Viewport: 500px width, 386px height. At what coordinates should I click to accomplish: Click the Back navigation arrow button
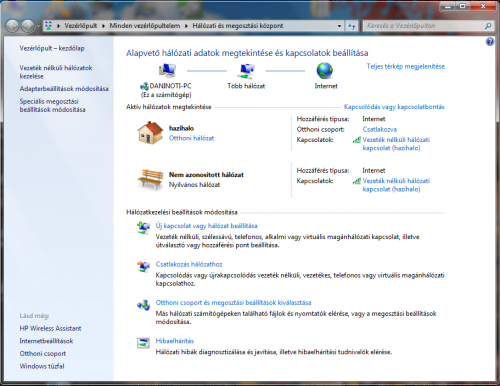(x=12, y=26)
